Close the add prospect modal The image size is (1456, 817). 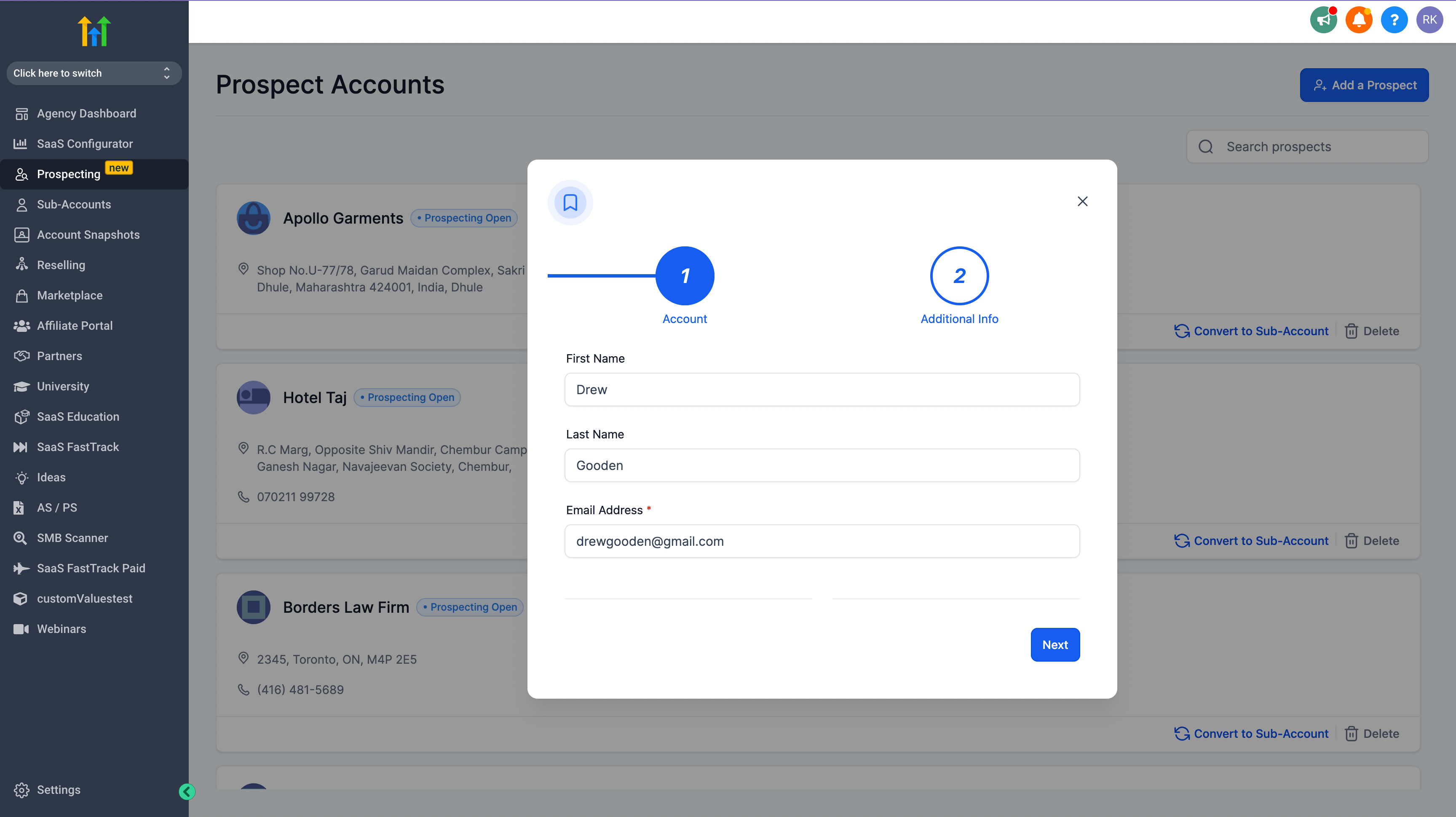tap(1082, 202)
